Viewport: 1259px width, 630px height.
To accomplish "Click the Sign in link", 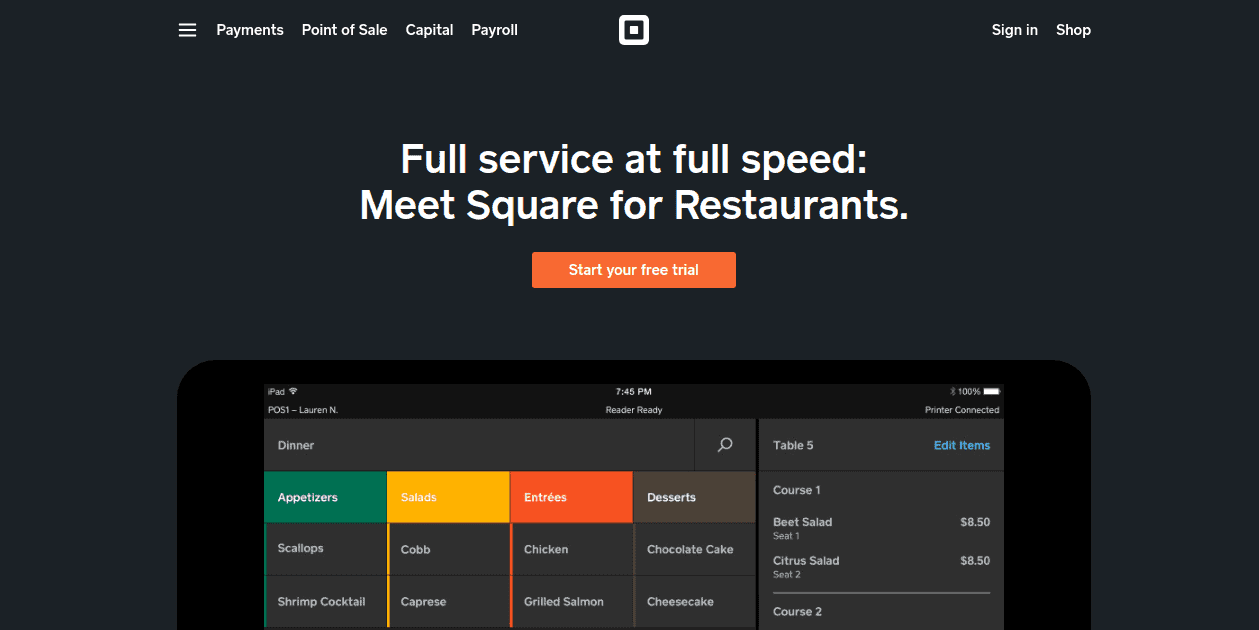I will [x=1014, y=30].
